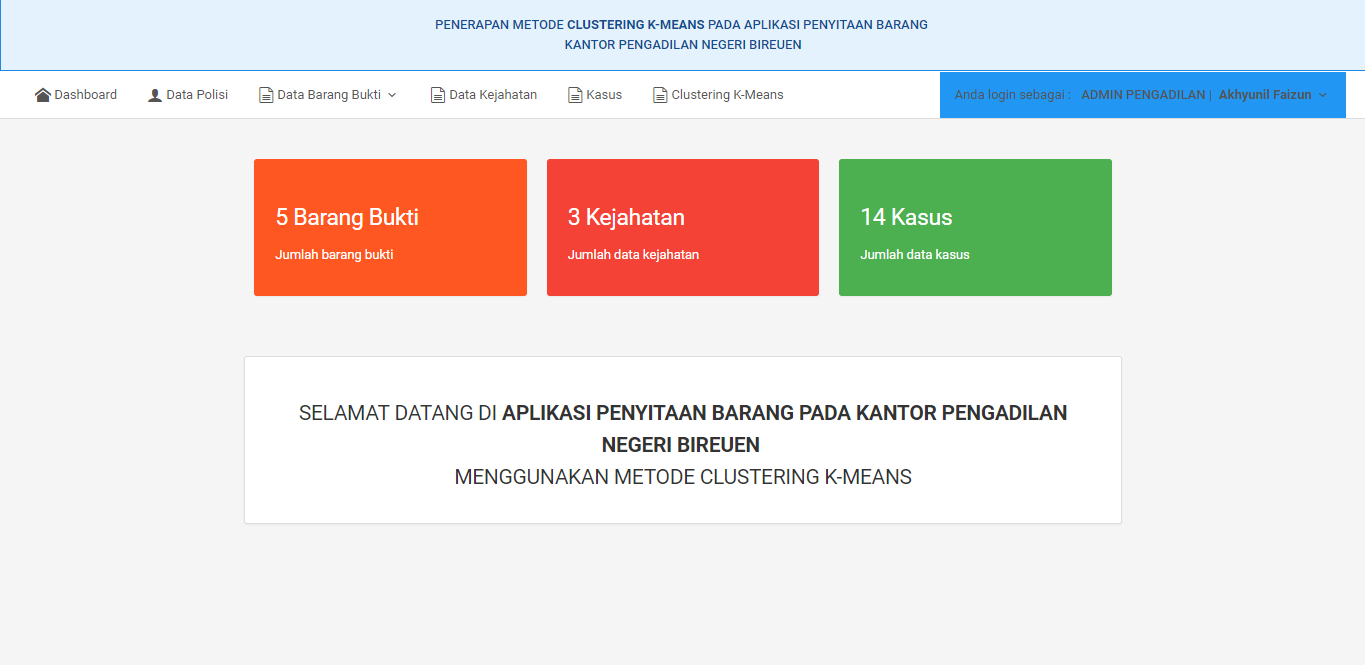
Task: Open the Data Kejahatan page
Action: tap(484, 95)
